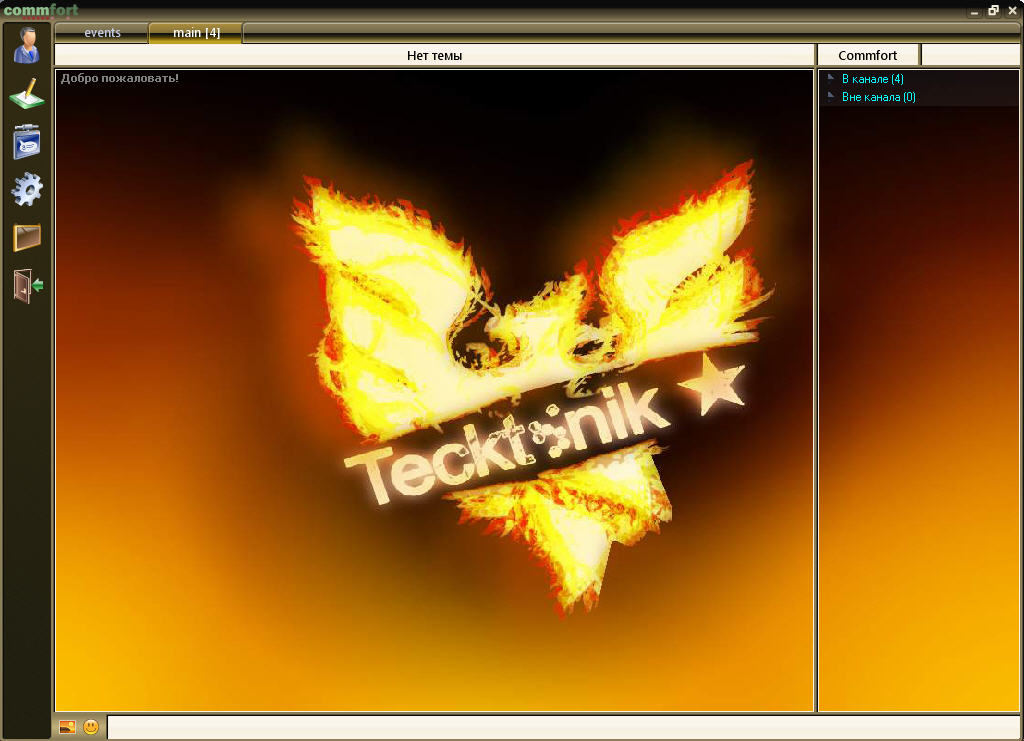This screenshot has height=741, width=1024.
Task: Open the user profile icon in sidebar
Action: pos(27,45)
